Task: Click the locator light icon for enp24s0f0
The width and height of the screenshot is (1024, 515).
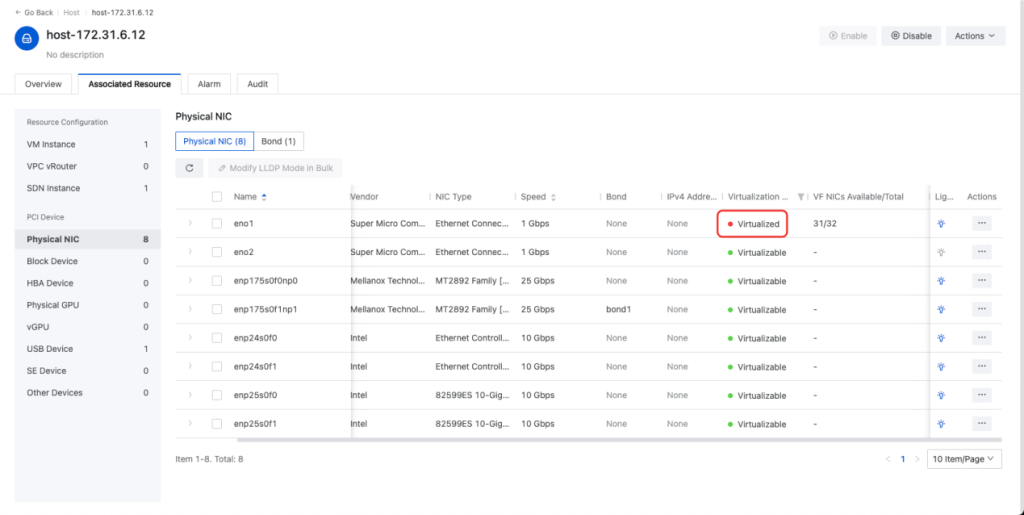Action: 940,339
